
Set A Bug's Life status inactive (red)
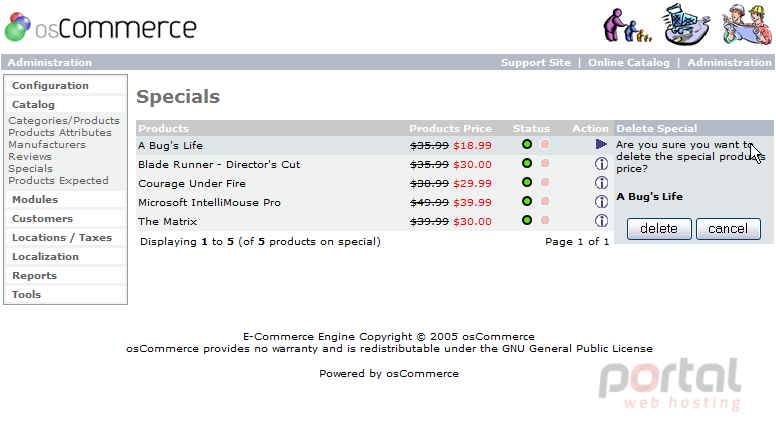pyautogui.click(x=545, y=144)
